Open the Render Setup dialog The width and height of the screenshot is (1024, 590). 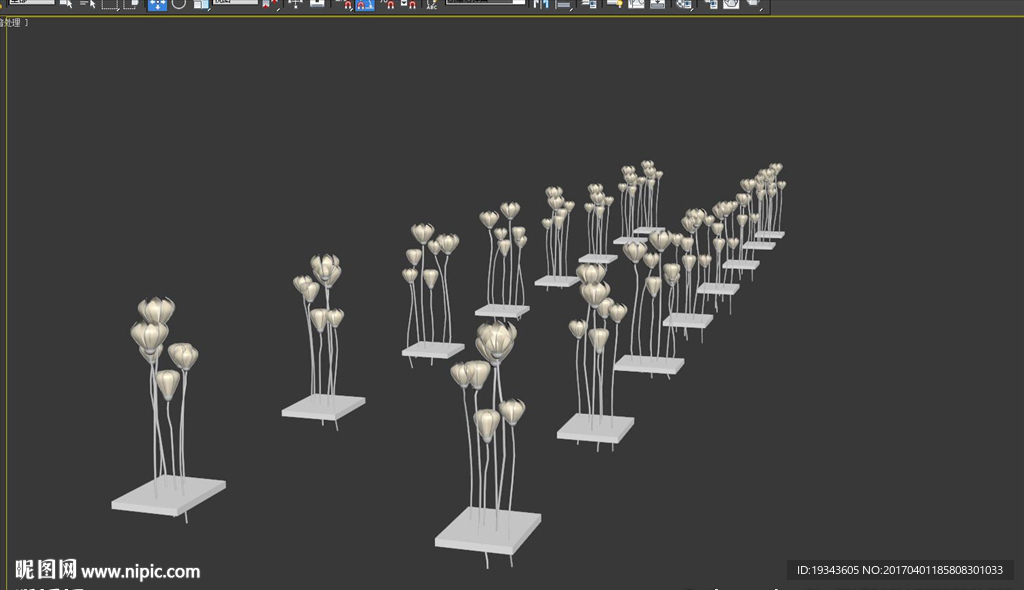[711, 4]
